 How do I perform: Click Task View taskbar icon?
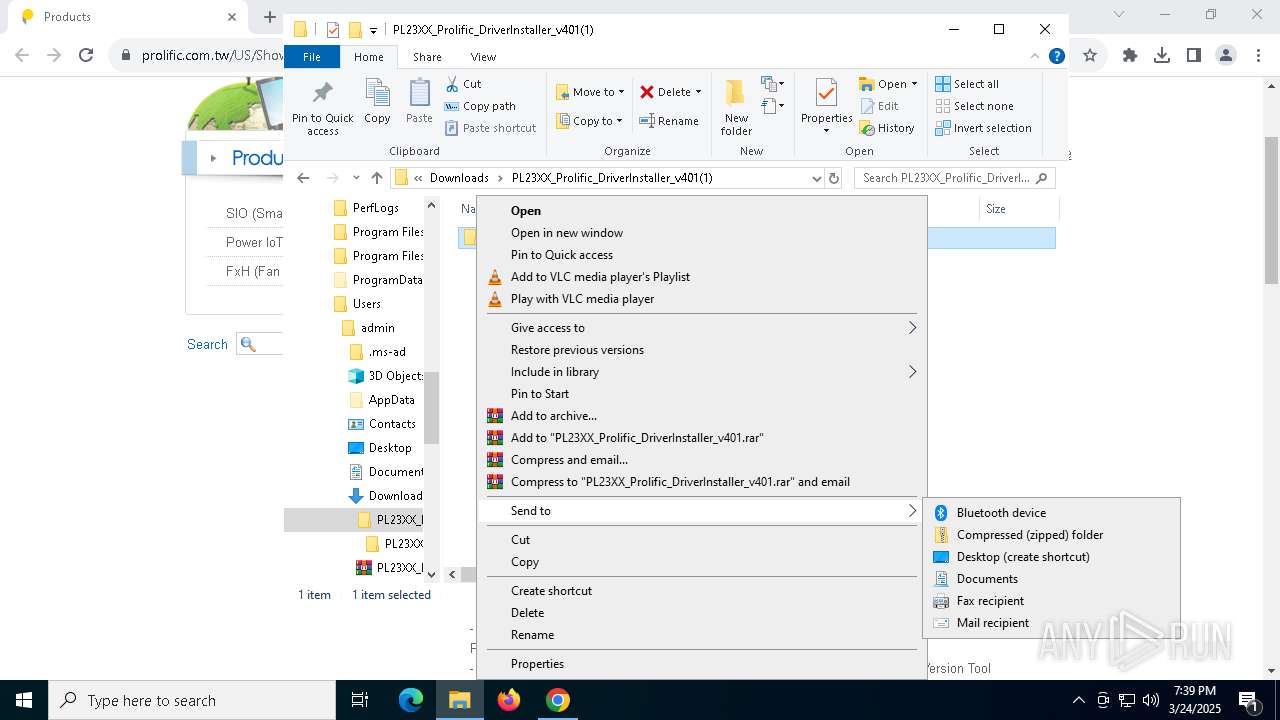click(360, 700)
